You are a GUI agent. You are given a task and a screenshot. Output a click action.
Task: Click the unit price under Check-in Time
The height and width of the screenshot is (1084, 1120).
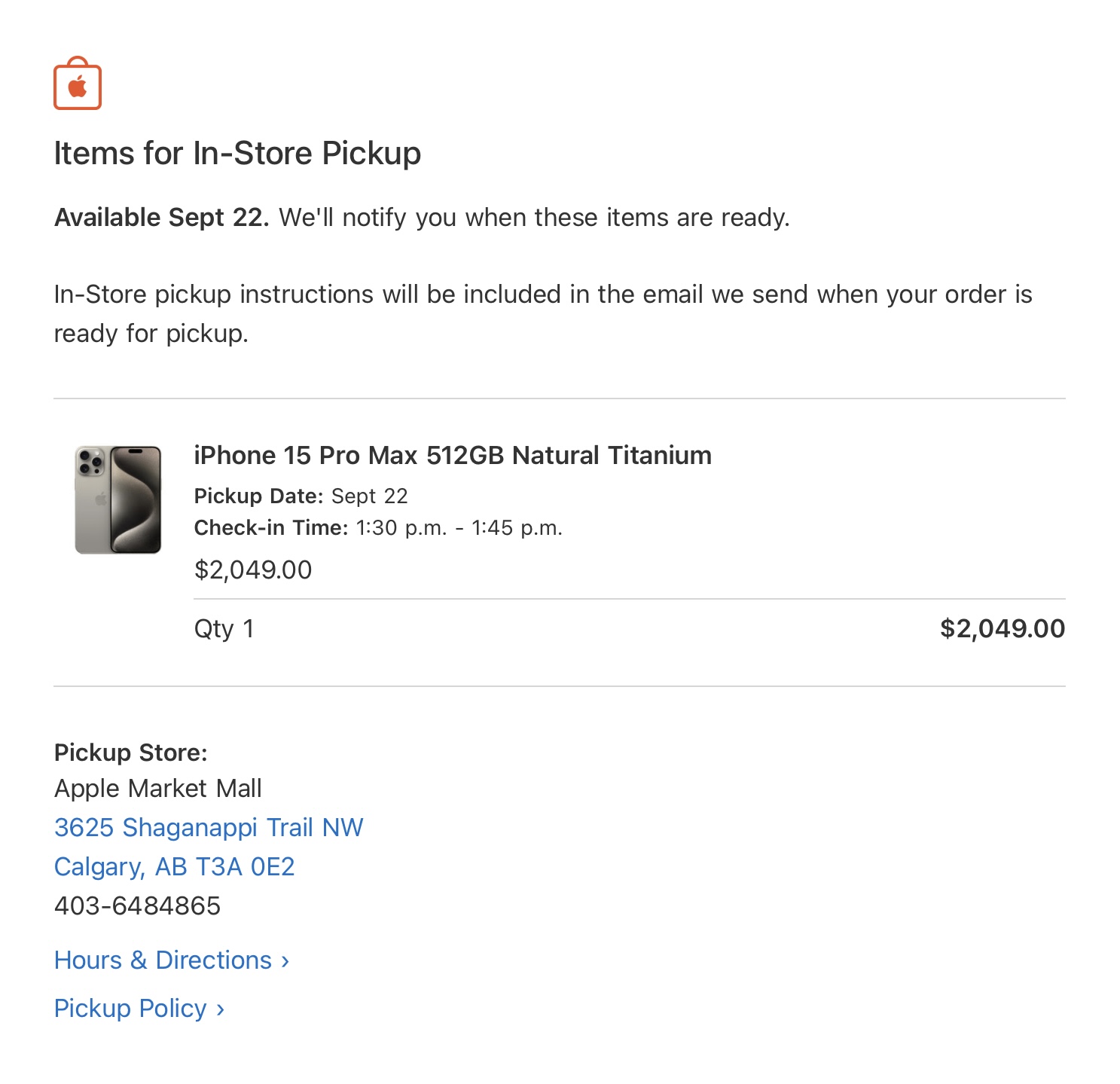pyautogui.click(x=252, y=569)
